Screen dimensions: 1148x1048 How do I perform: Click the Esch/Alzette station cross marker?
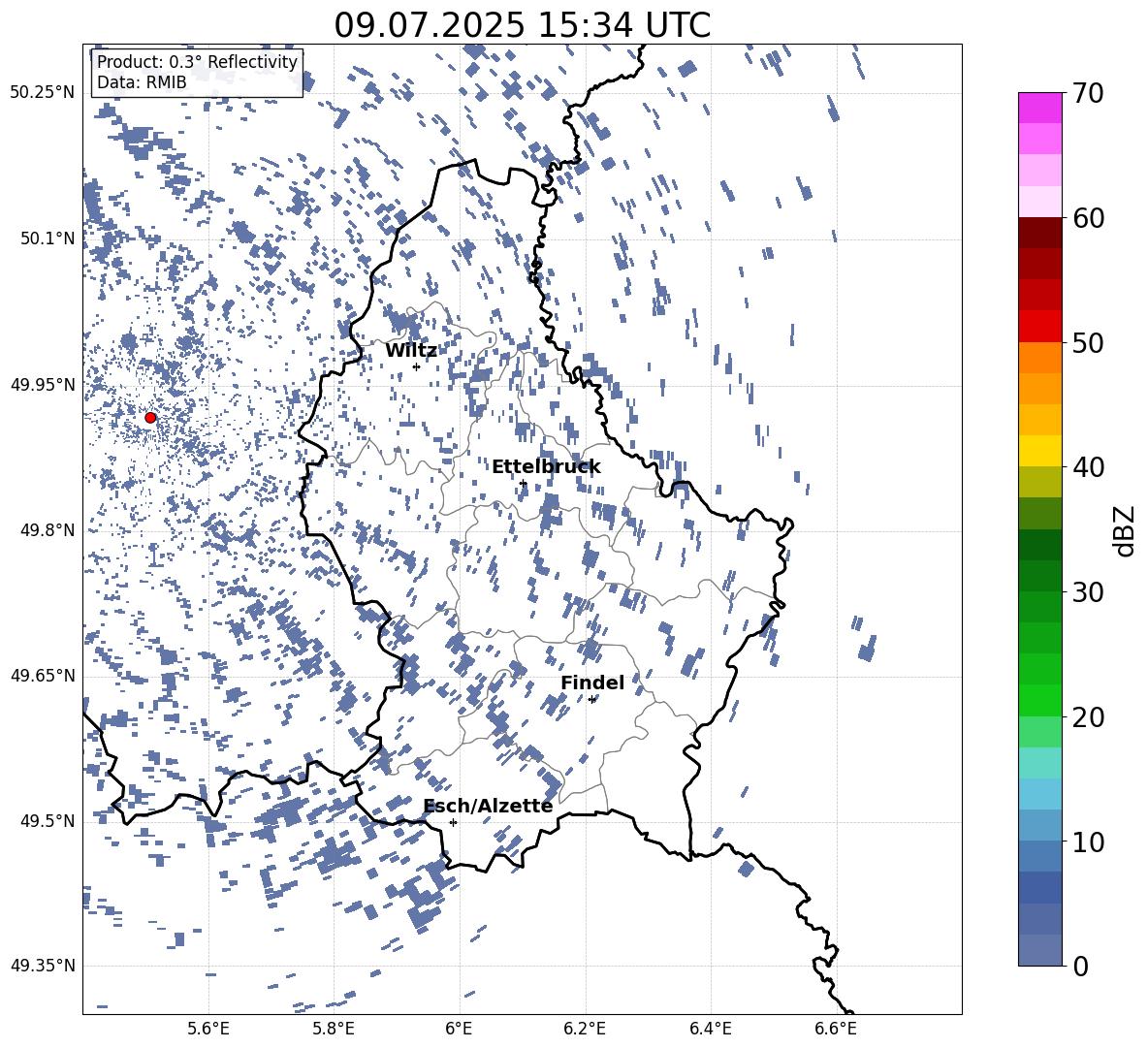pos(453,822)
